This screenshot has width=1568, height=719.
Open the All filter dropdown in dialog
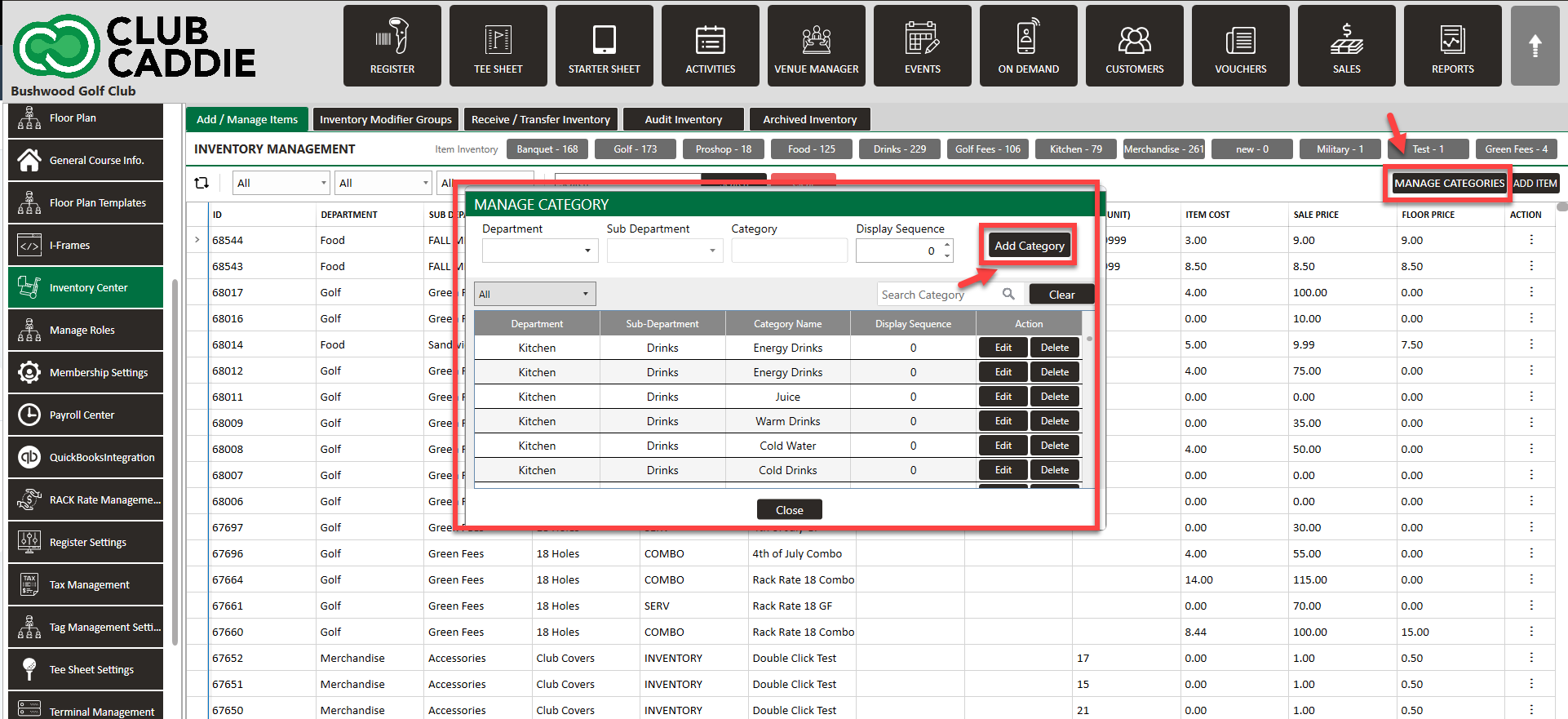535,294
